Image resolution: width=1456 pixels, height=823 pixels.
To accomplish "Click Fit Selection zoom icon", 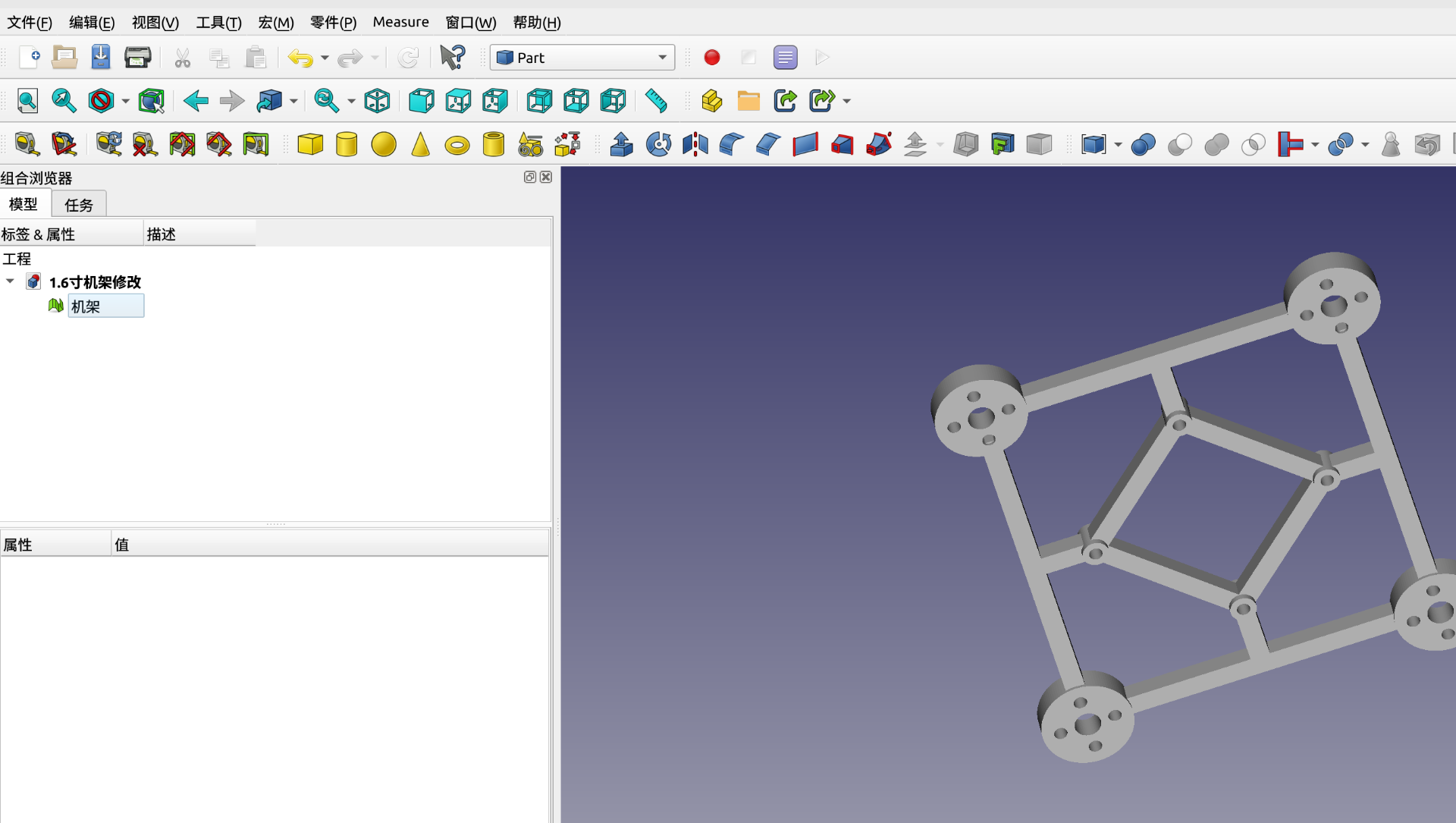I will coord(64,101).
